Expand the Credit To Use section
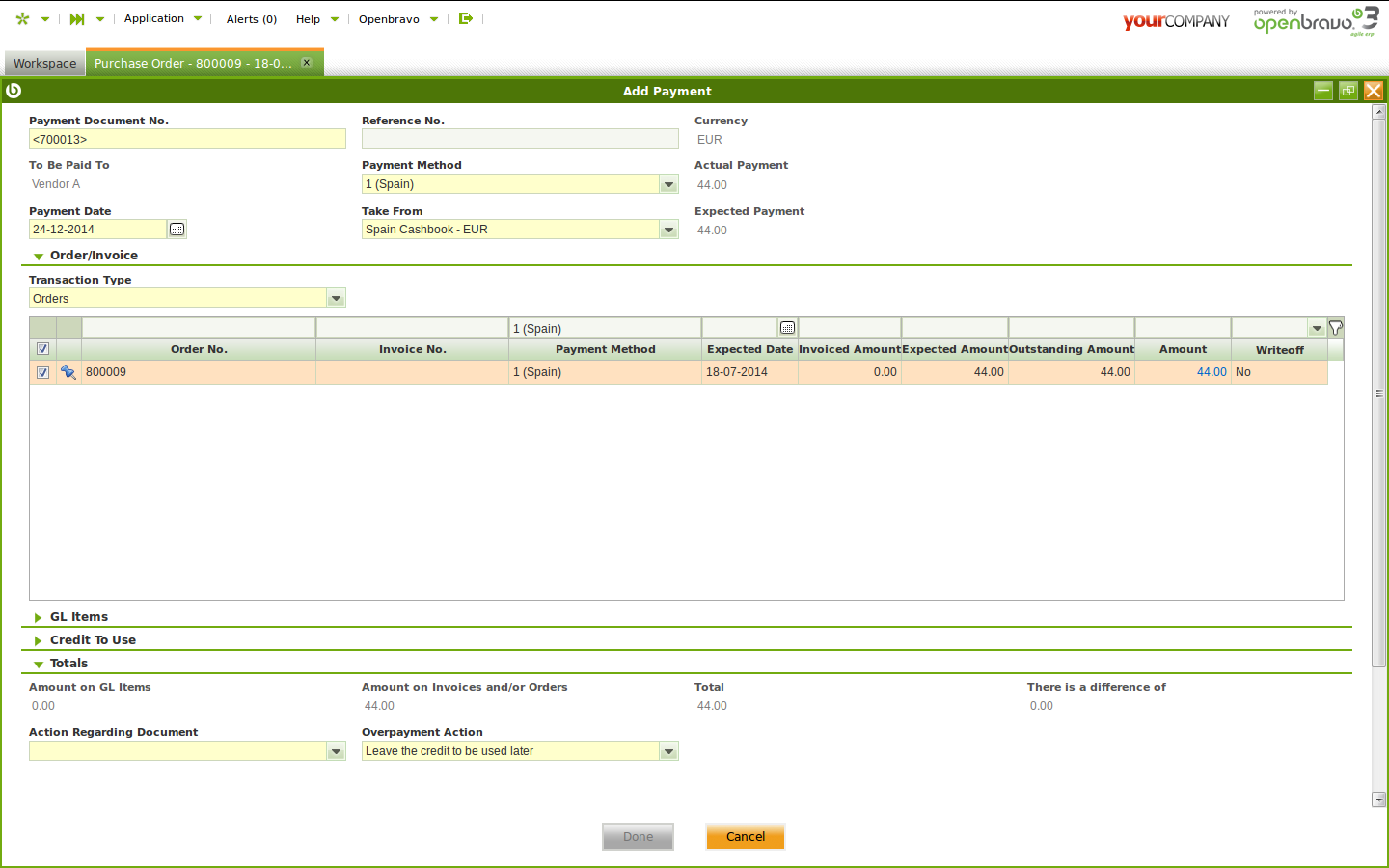The width and height of the screenshot is (1389, 868). tap(92, 640)
